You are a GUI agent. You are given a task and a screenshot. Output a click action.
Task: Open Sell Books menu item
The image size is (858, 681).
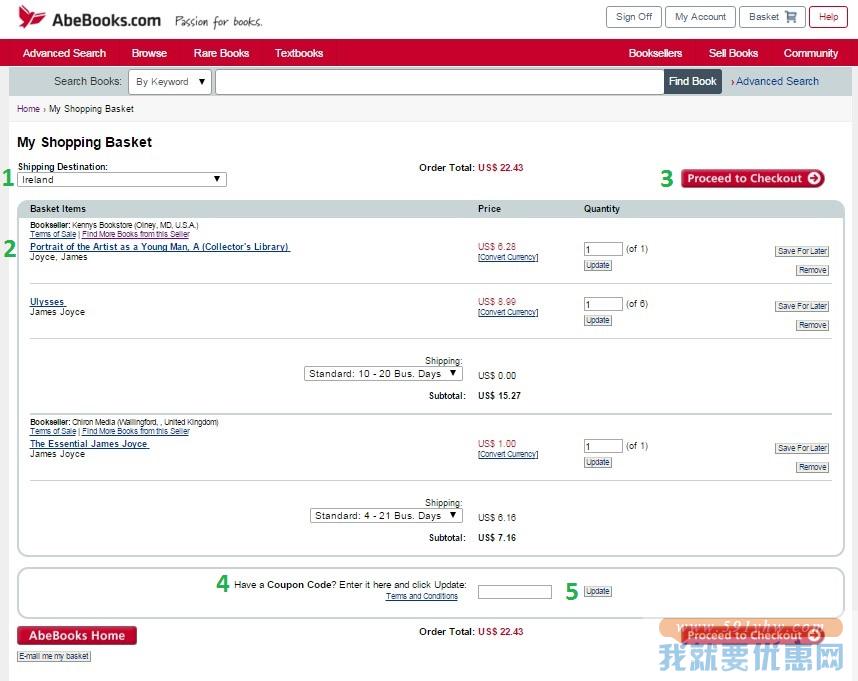[733, 53]
